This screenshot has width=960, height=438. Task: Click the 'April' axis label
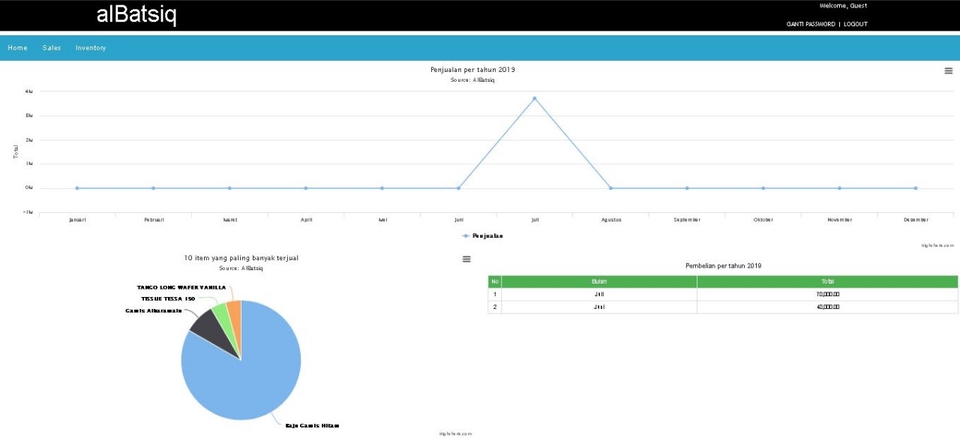tap(306, 220)
